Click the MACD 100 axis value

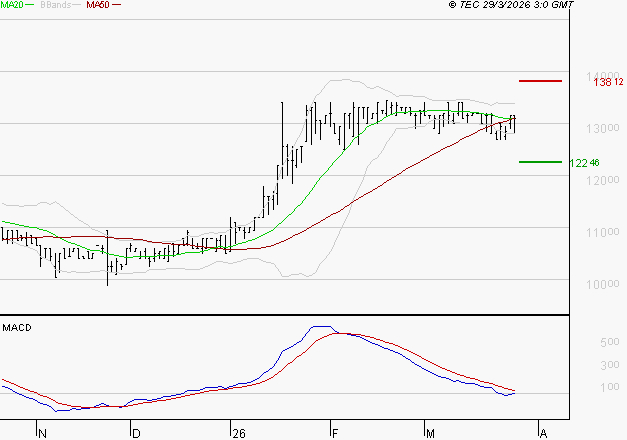click(610, 387)
